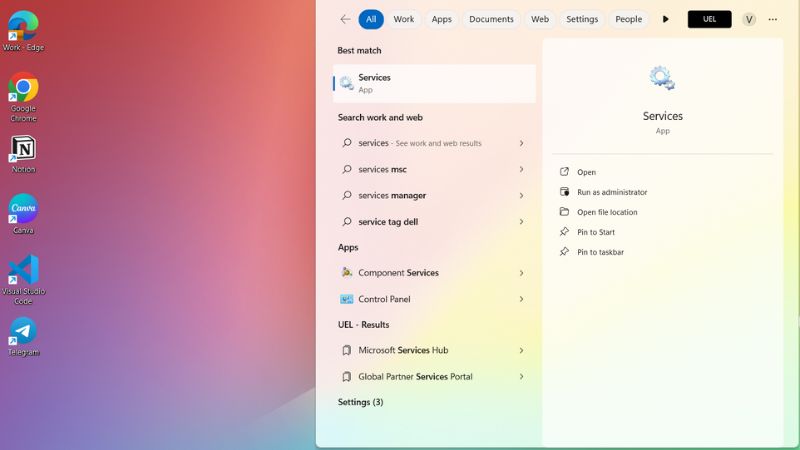Screen dimensions: 800x450
Task: Open the three-dot more options menu
Action: point(772,19)
